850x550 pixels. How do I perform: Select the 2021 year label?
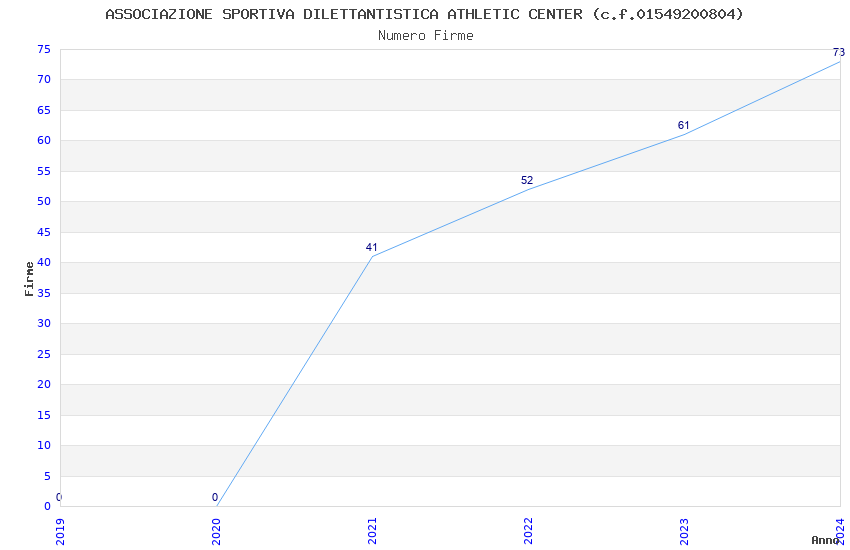(x=372, y=531)
